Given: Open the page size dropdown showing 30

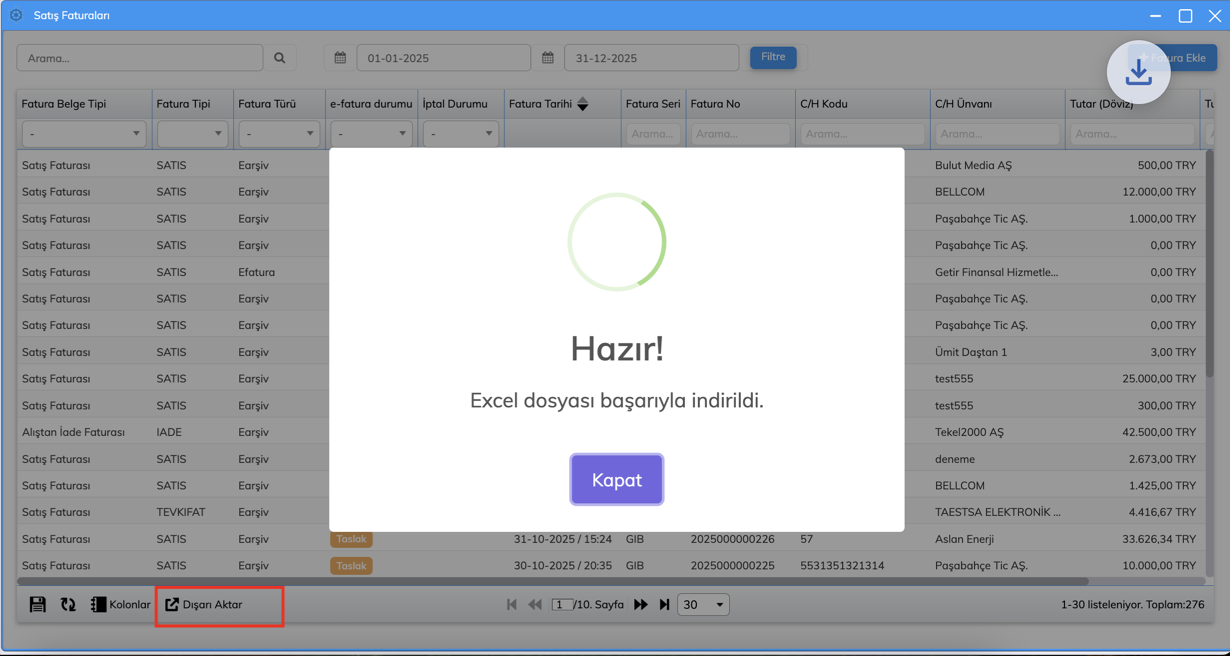Looking at the screenshot, I should click(703, 605).
